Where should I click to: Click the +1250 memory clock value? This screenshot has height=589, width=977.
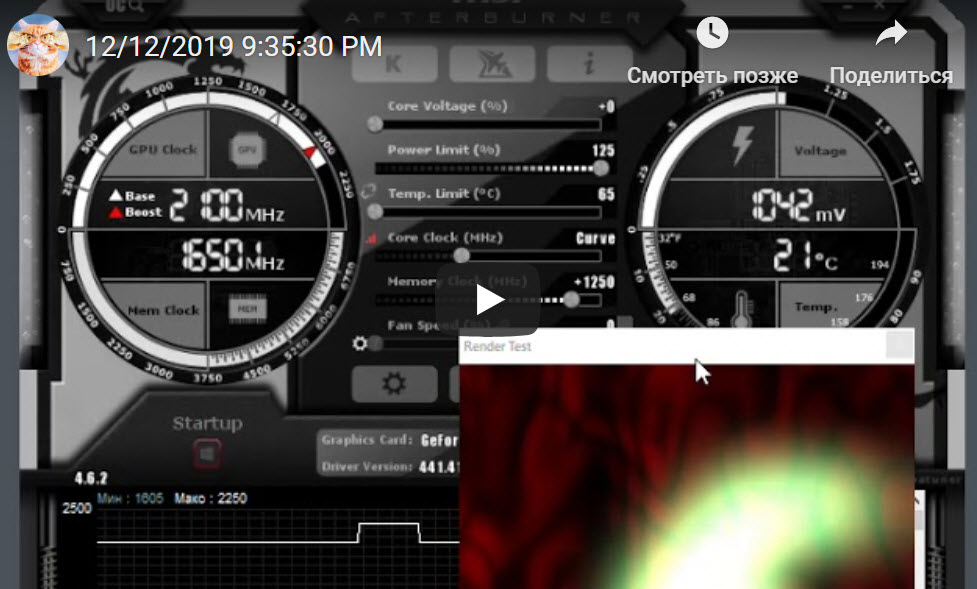(x=594, y=282)
